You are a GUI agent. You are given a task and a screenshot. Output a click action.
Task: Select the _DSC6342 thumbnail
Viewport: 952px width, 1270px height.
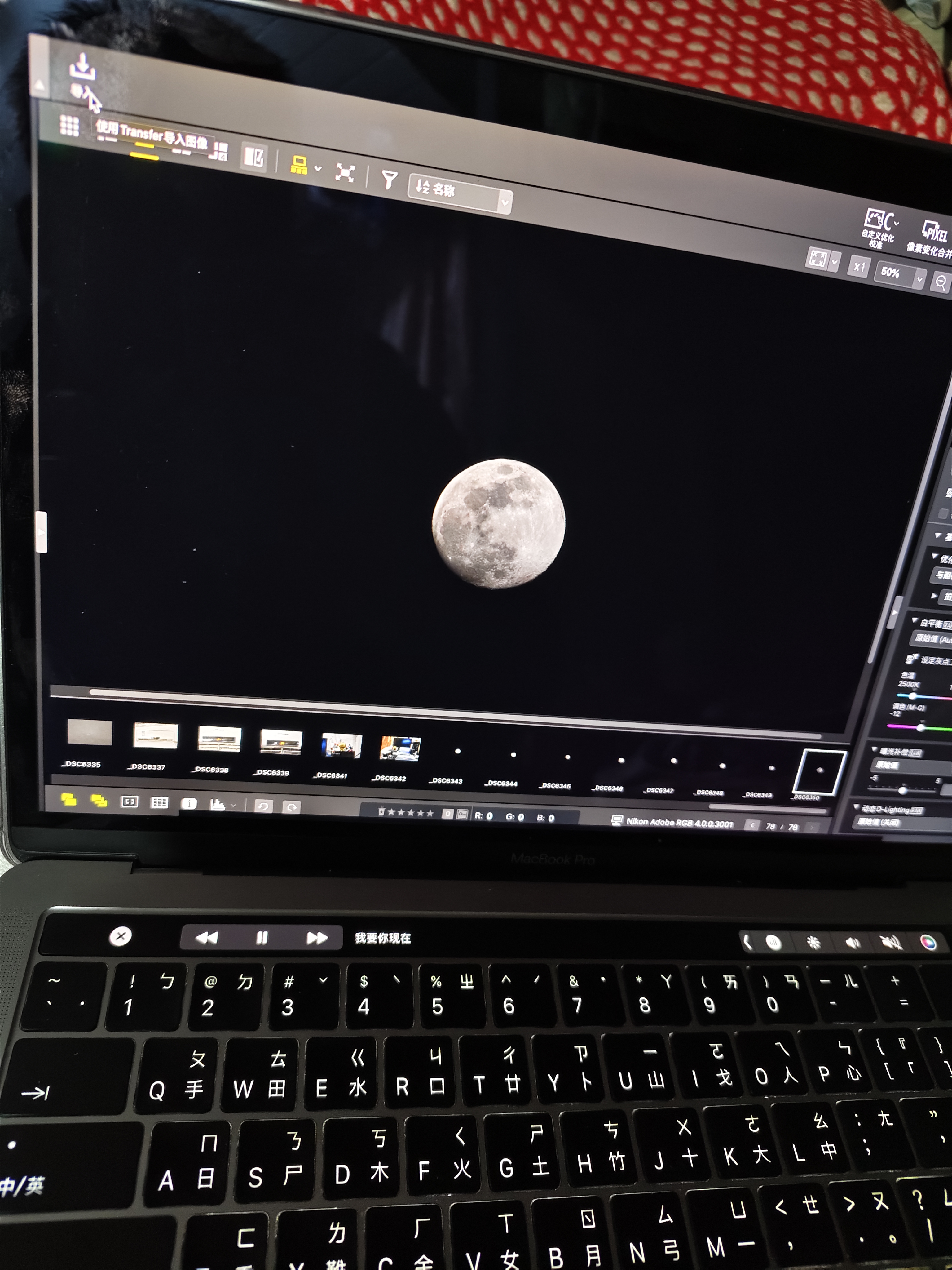coord(400,749)
